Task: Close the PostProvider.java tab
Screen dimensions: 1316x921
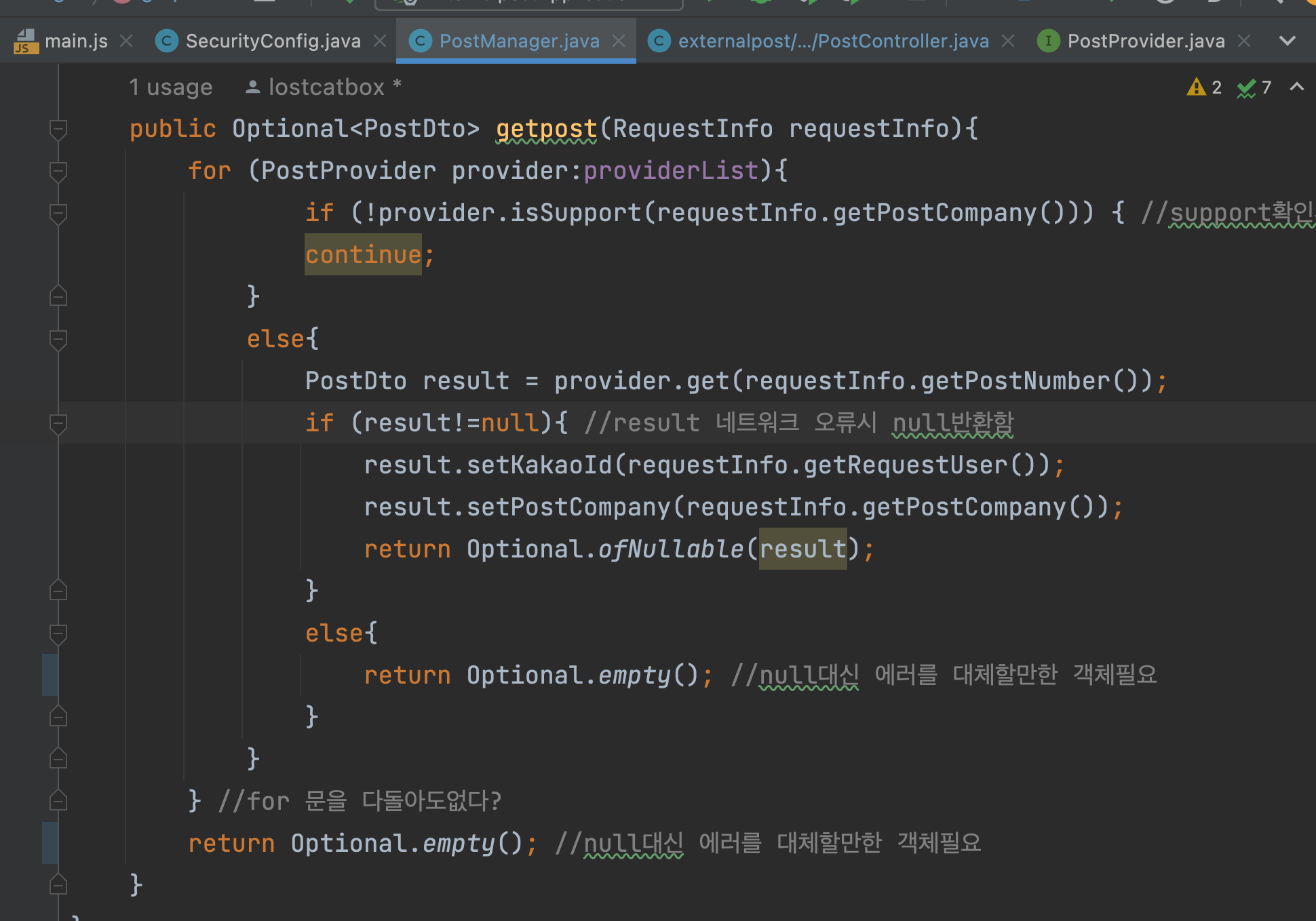Action: pyautogui.click(x=1244, y=41)
